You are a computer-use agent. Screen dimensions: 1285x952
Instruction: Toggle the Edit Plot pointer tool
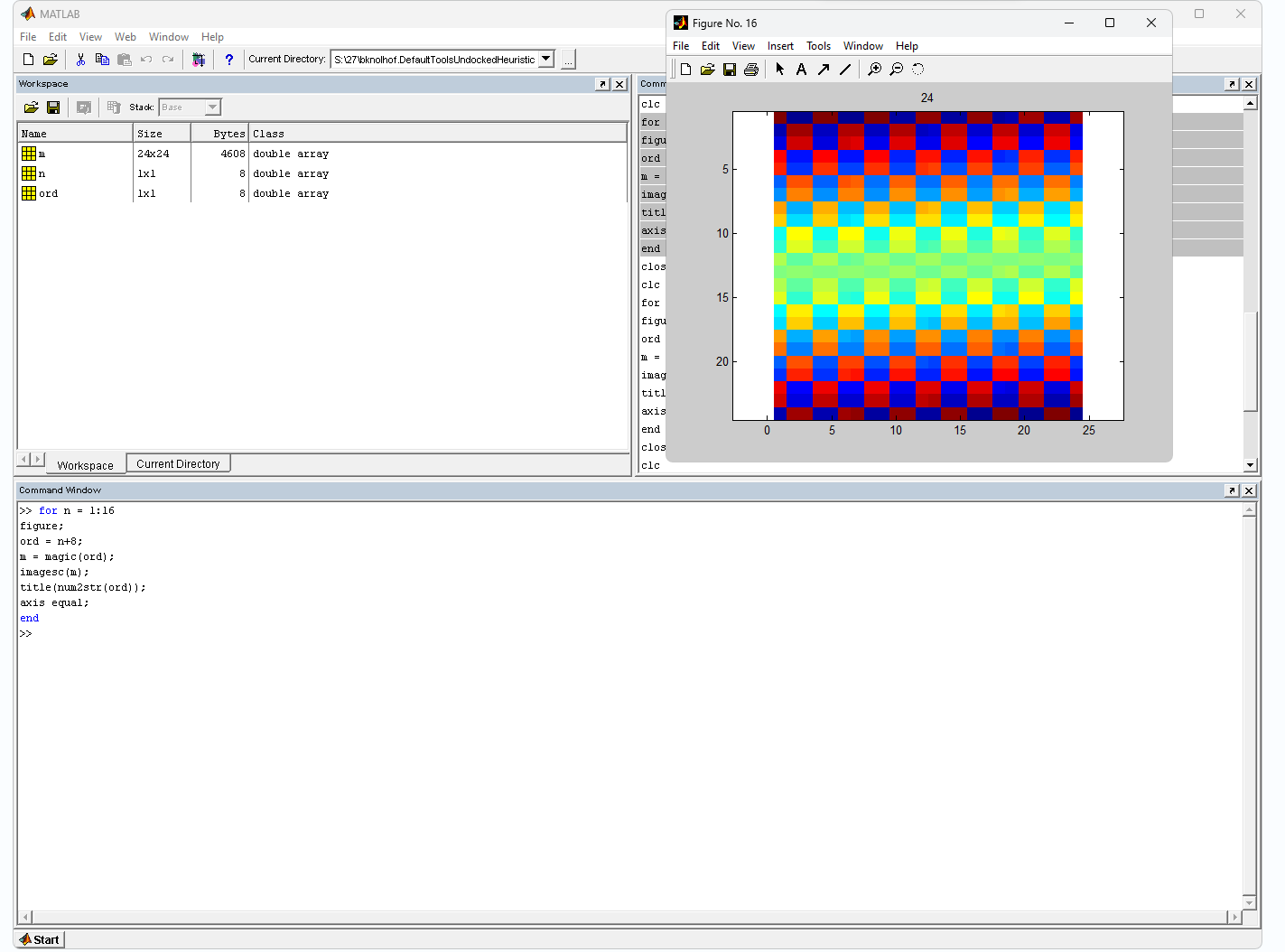coord(779,70)
